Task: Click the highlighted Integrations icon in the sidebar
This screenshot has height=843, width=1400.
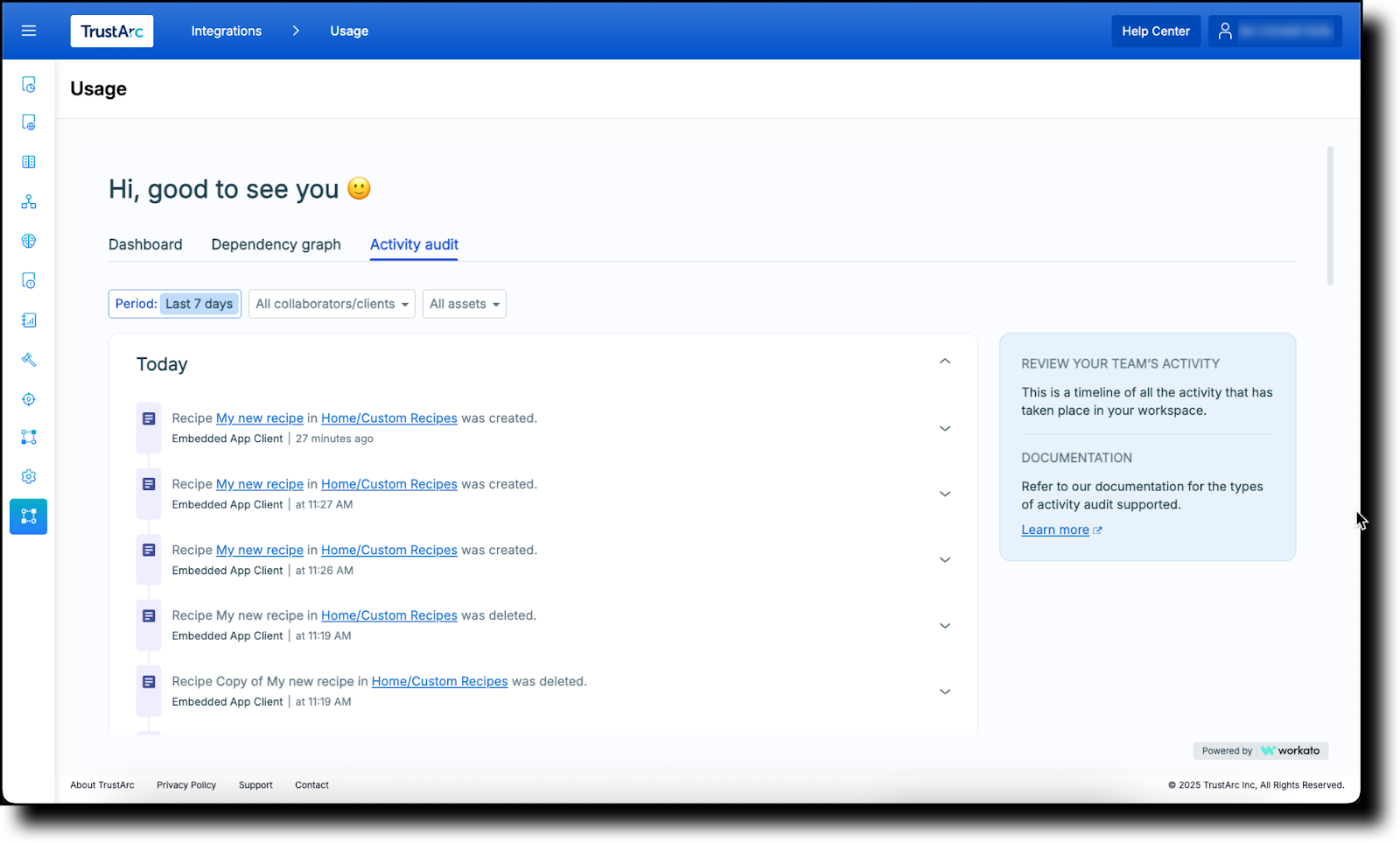Action: pos(28,516)
